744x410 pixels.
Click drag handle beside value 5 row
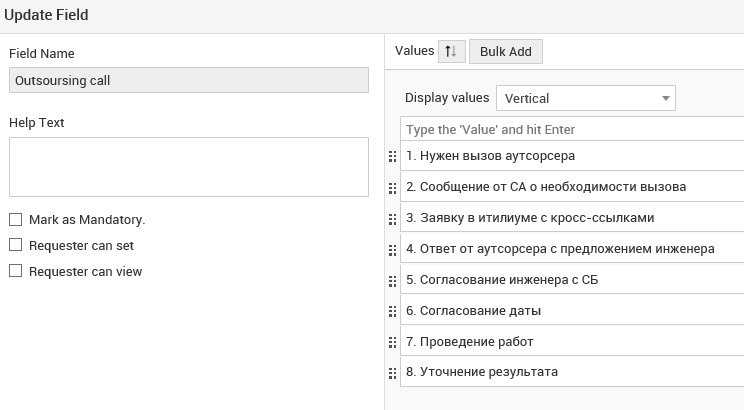point(392,280)
